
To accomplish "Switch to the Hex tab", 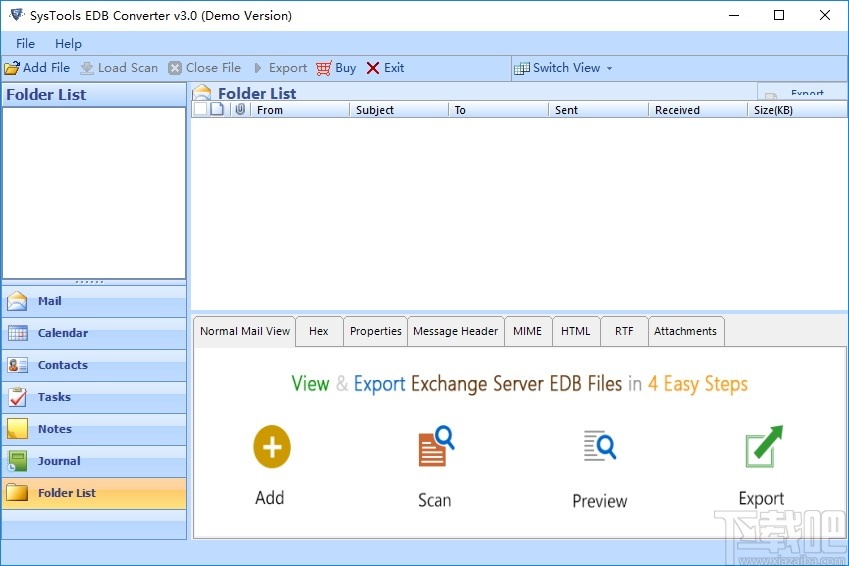I will (x=319, y=331).
